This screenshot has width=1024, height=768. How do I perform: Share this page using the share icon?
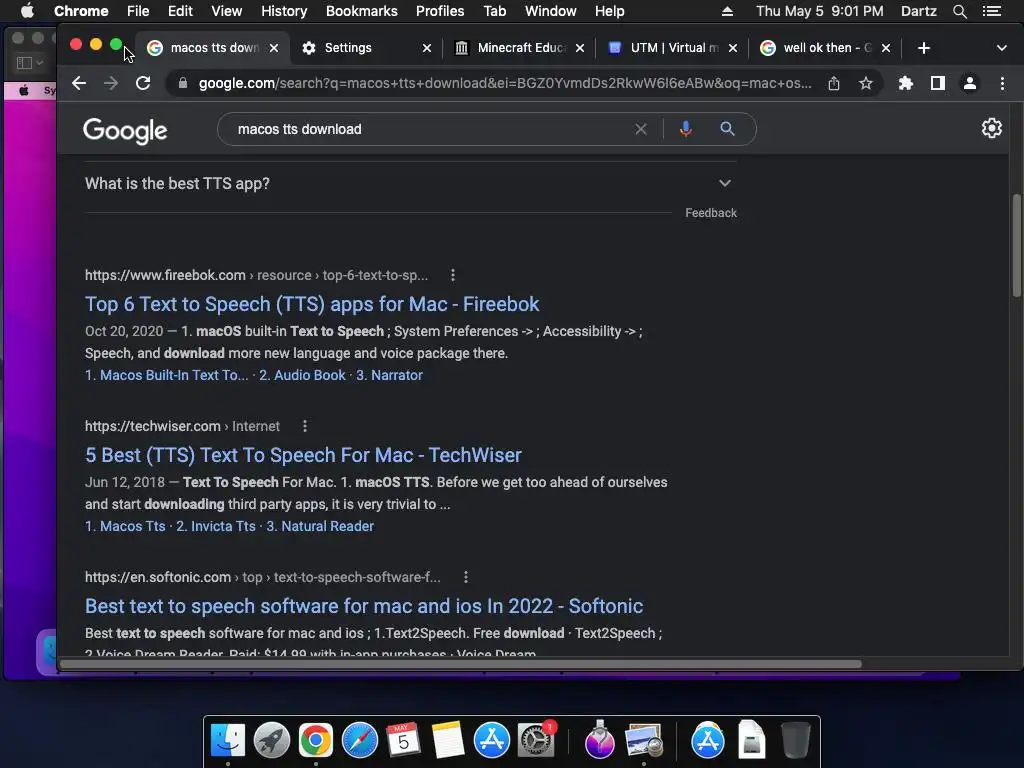click(834, 83)
